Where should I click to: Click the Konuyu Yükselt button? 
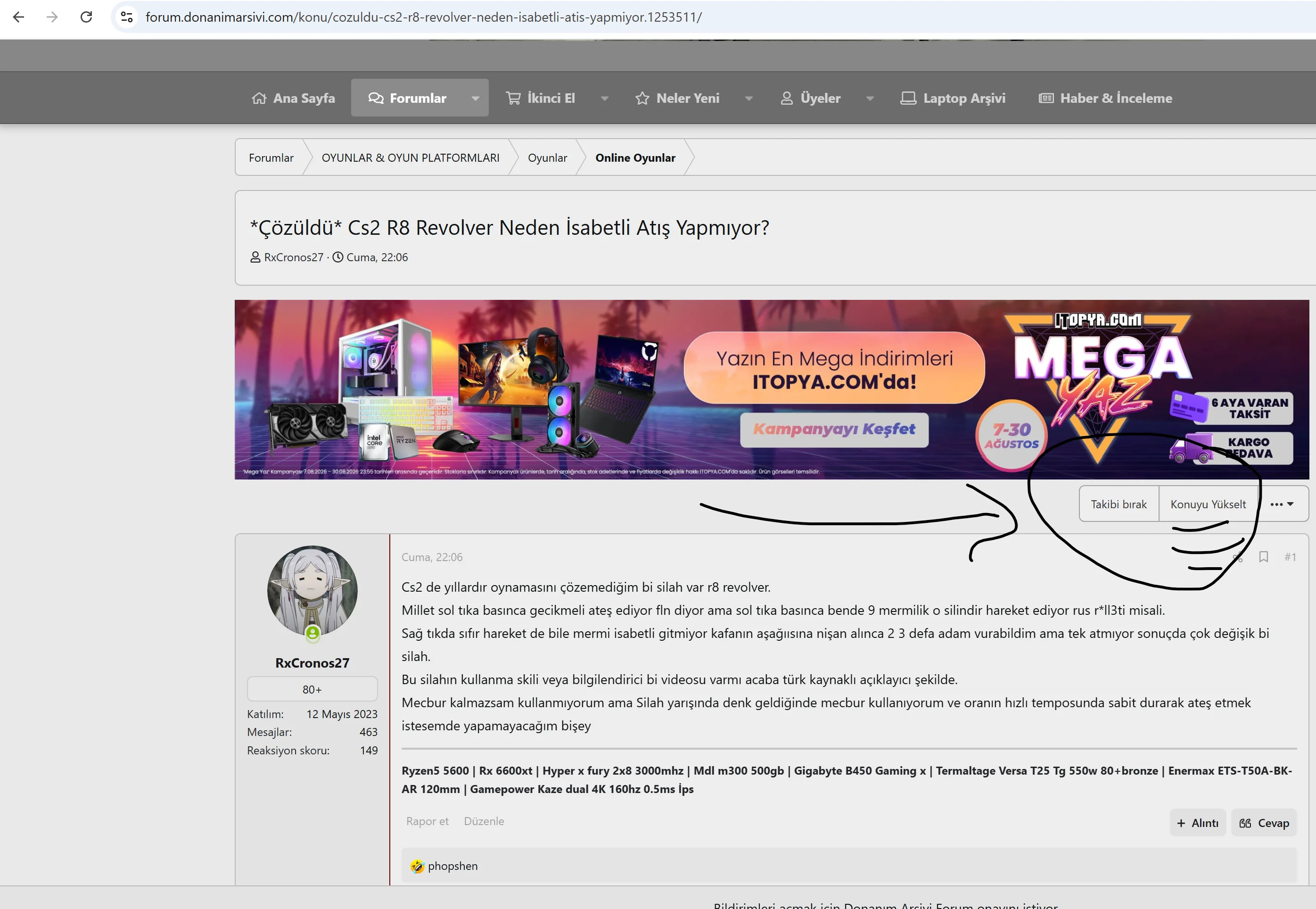pyautogui.click(x=1208, y=504)
